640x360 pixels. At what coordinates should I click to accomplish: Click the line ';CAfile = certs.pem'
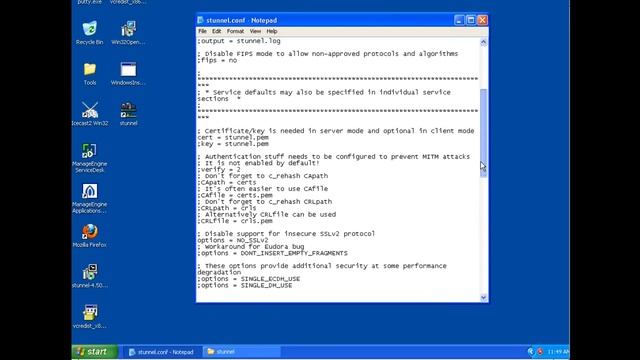(x=235, y=195)
